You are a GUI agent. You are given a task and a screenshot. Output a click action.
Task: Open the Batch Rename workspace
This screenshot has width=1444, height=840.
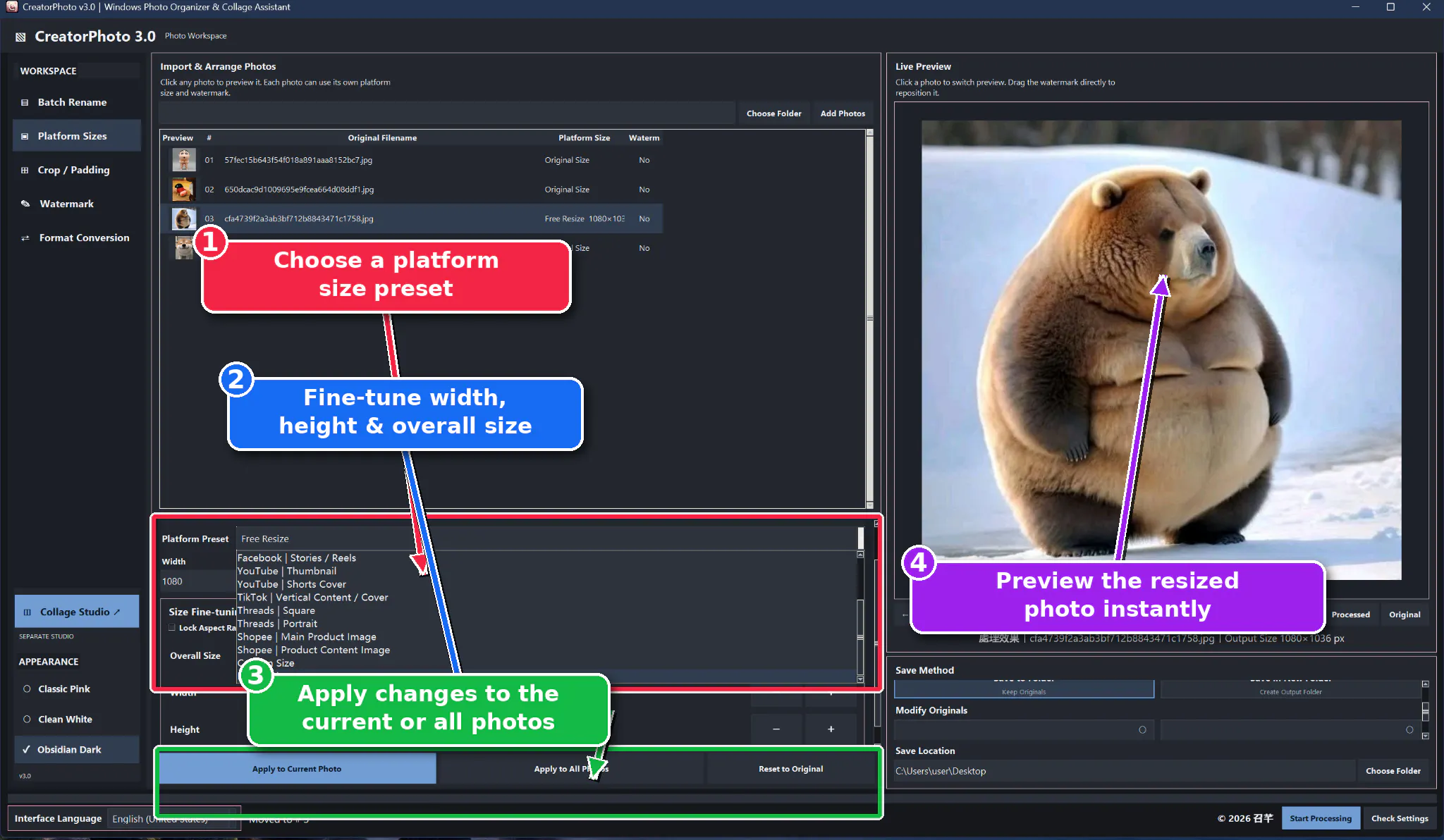76,102
